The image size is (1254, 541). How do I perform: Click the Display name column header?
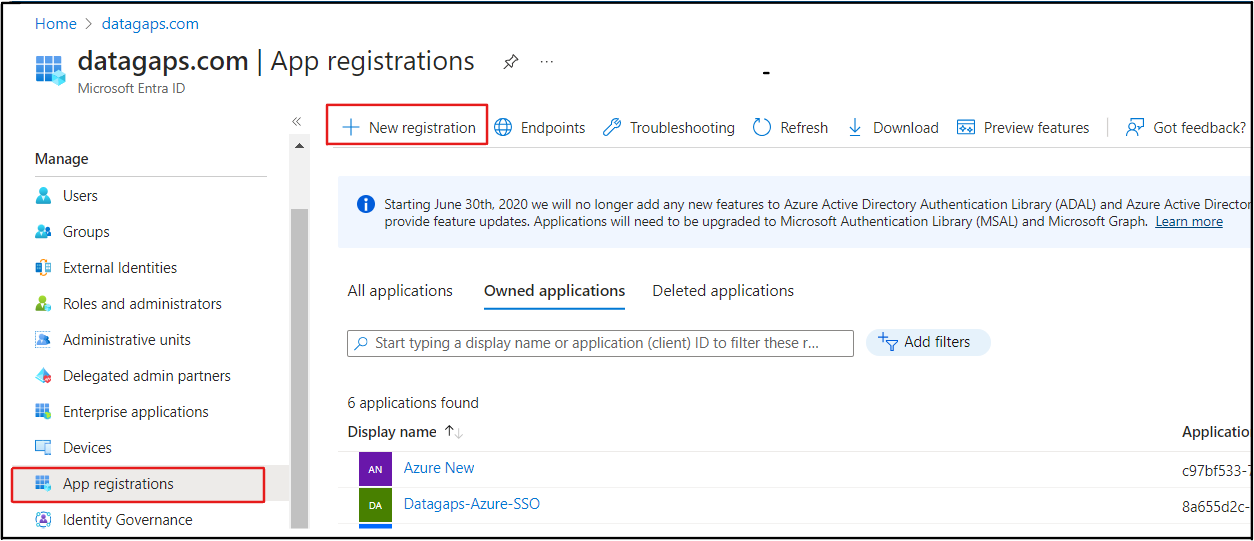click(x=392, y=432)
